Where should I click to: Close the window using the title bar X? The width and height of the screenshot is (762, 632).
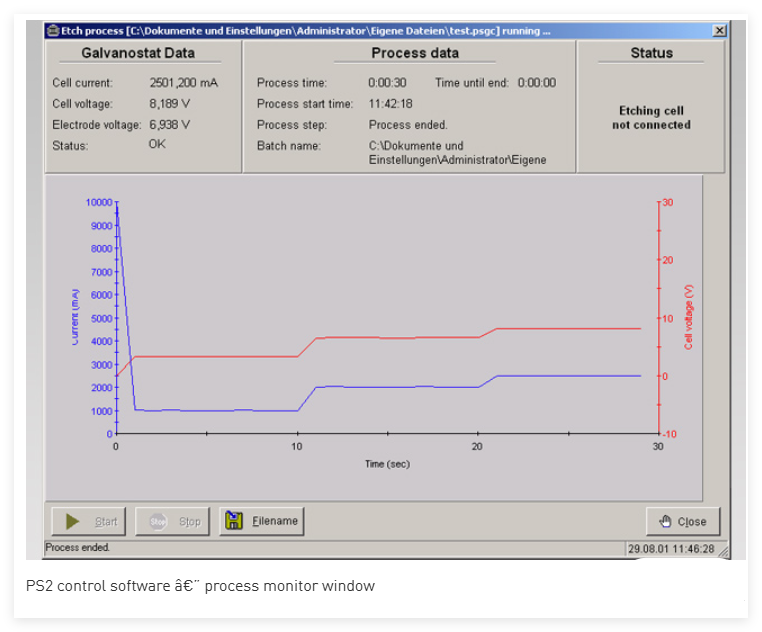point(719,31)
